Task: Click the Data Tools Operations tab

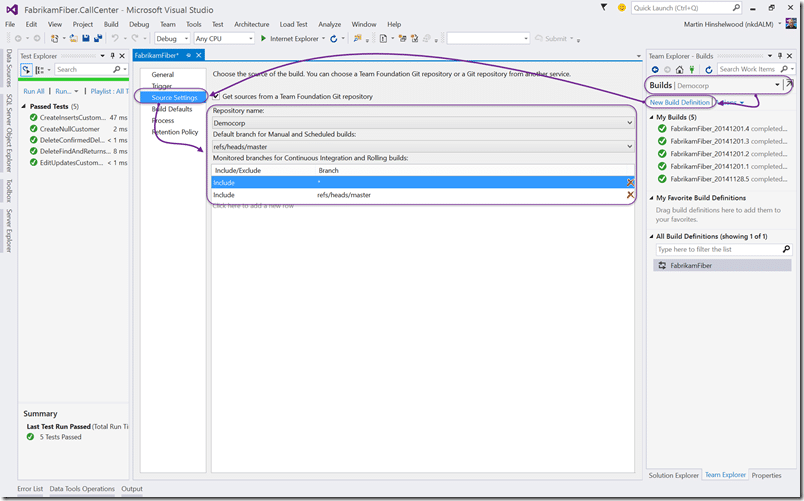Action: coord(82,489)
